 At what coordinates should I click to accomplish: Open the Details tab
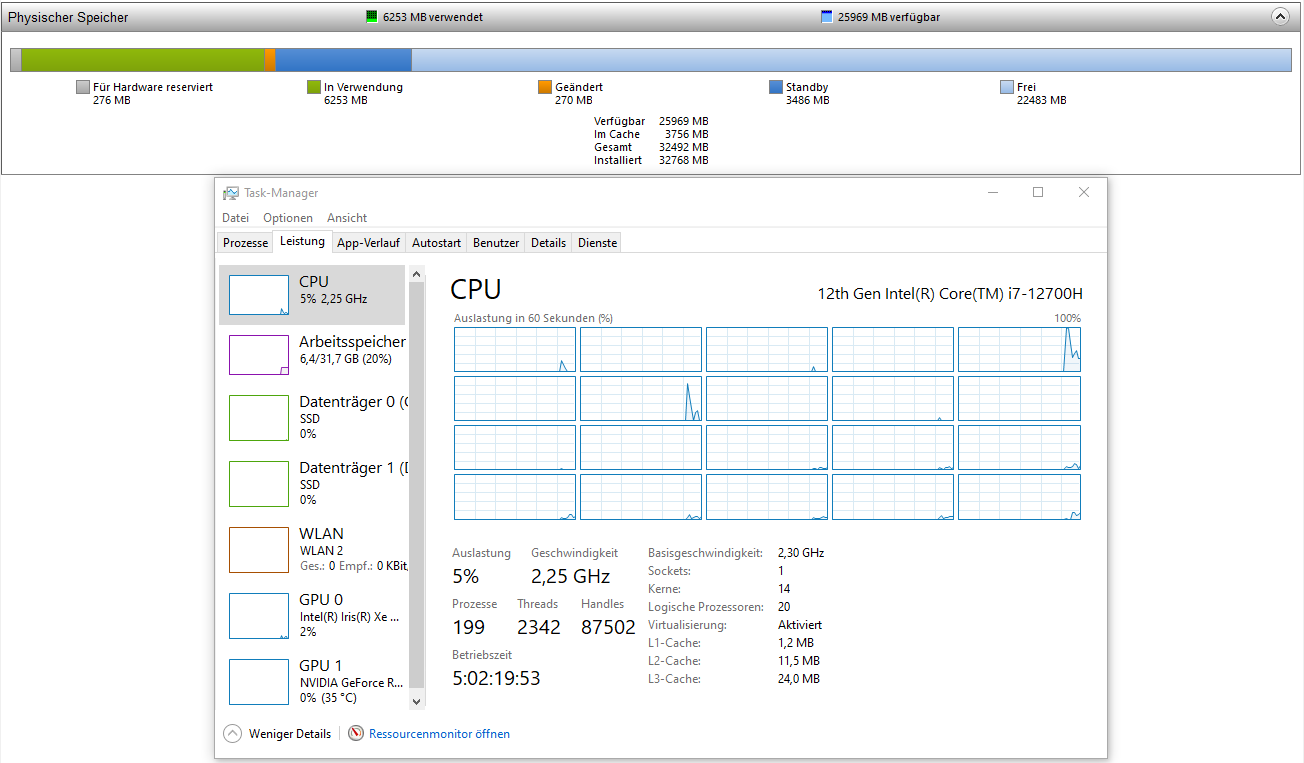click(548, 243)
